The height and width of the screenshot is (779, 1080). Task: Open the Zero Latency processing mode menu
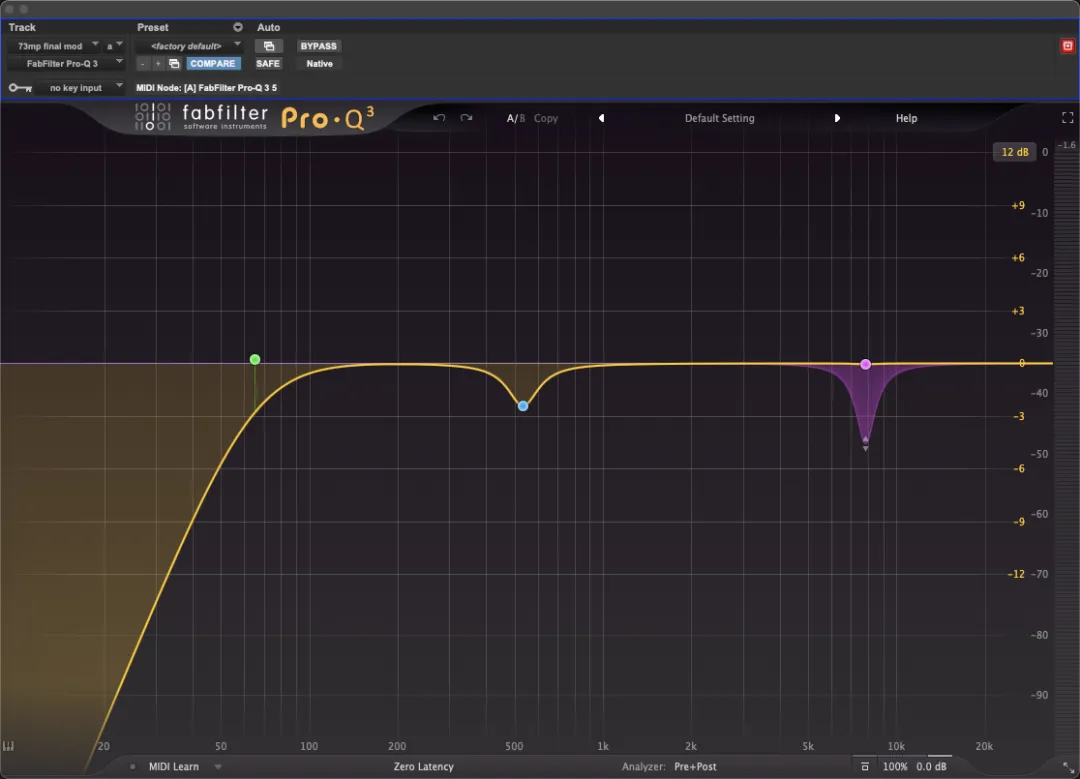(x=424, y=766)
